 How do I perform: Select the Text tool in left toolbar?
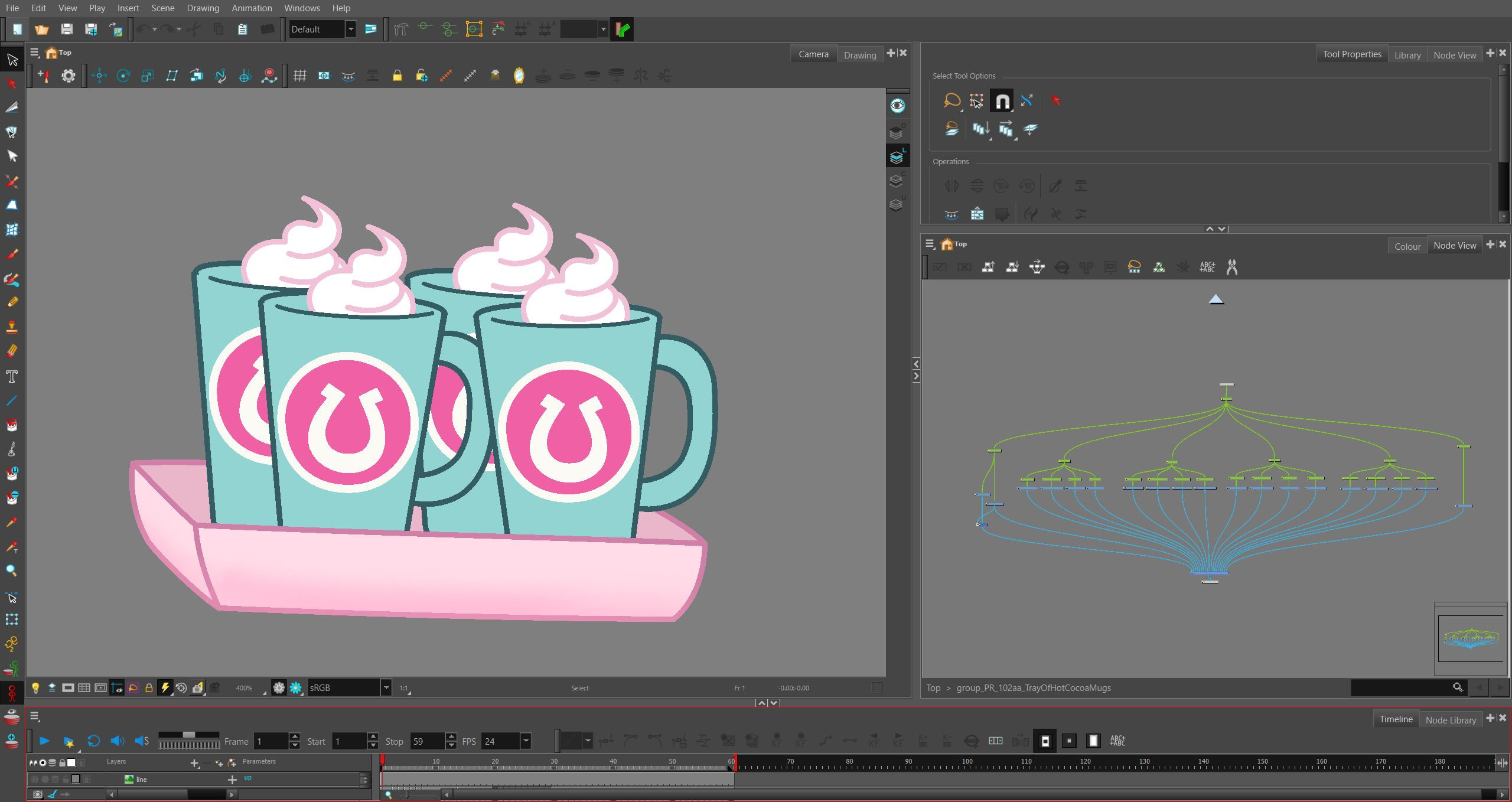(12, 376)
